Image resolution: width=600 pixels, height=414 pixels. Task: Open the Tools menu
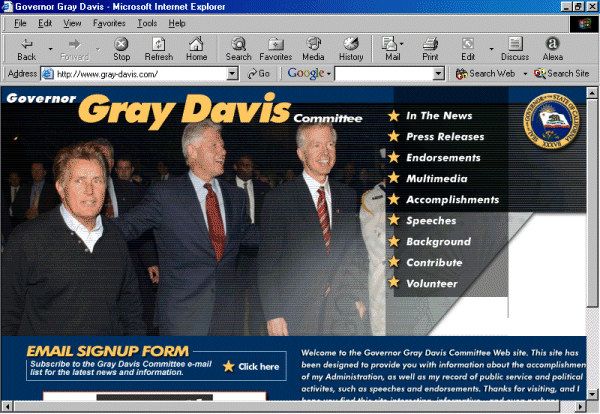(147, 23)
